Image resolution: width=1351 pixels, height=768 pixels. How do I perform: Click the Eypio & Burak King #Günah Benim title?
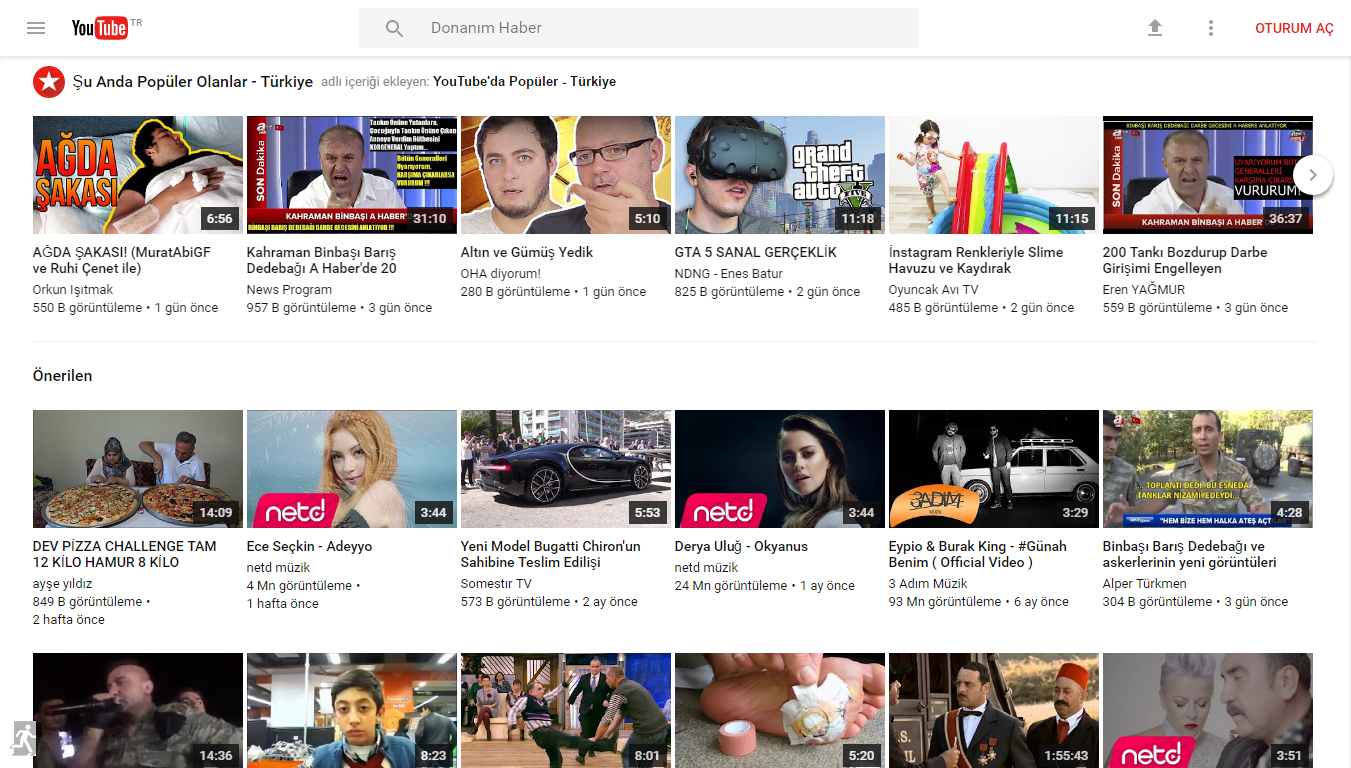click(978, 554)
